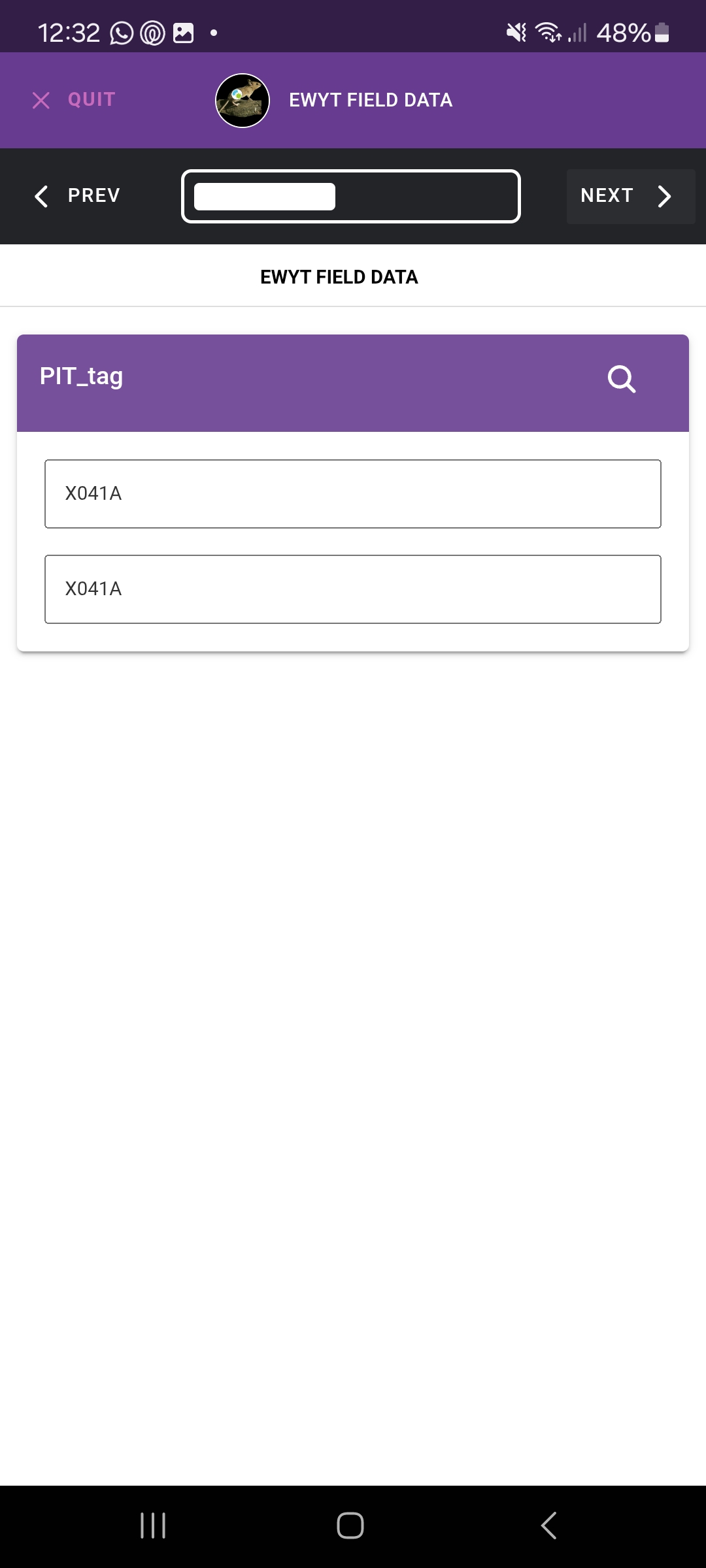The image size is (706, 1568).
Task: Open WhatsApp notification icon in status bar
Action: (122, 33)
